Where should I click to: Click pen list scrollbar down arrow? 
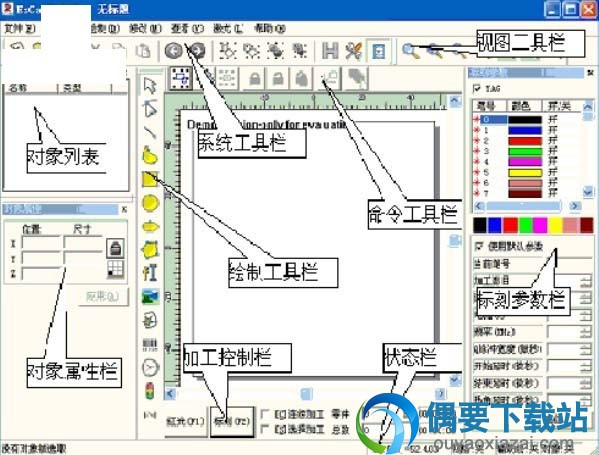pyautogui.click(x=588, y=192)
